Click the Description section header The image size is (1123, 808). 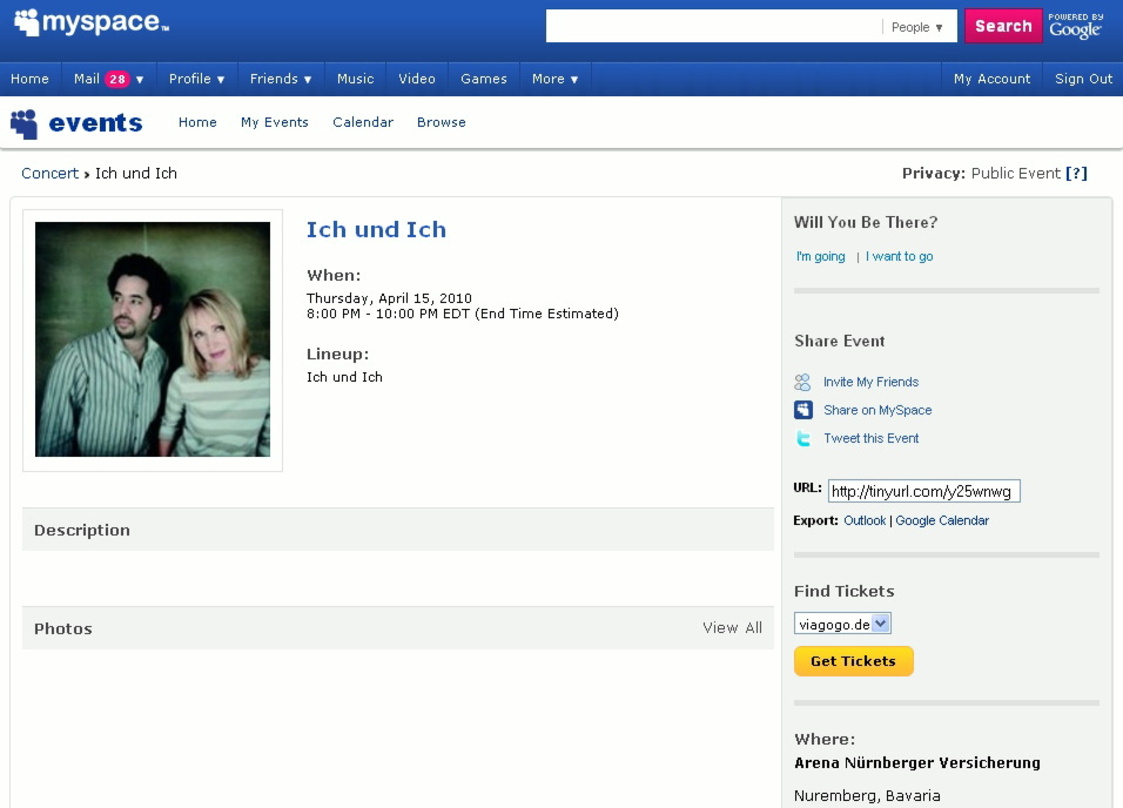(x=398, y=530)
